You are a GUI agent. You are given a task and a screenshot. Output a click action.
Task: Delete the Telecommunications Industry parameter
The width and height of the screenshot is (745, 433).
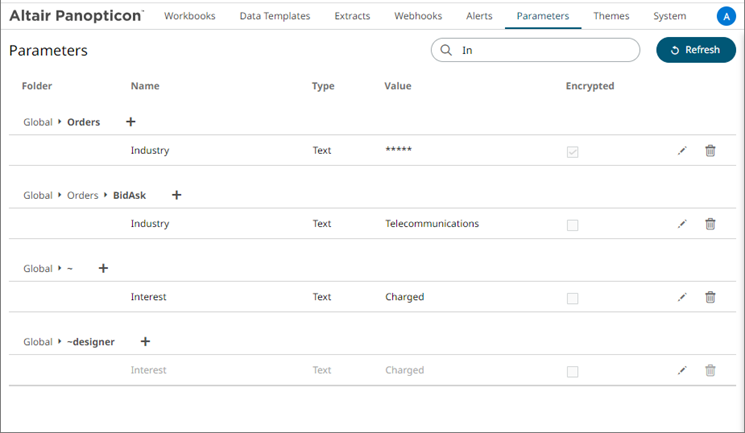pyautogui.click(x=710, y=224)
